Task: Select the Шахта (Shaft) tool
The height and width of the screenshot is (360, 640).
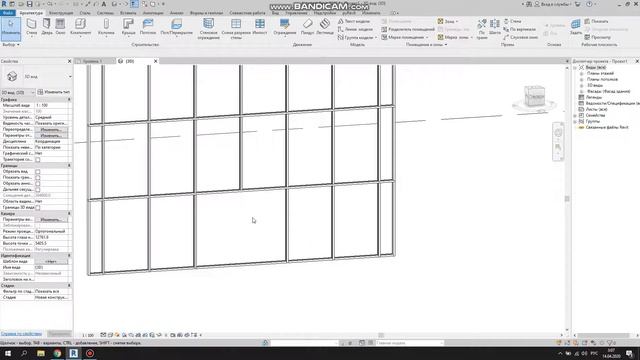Action: click(495, 27)
